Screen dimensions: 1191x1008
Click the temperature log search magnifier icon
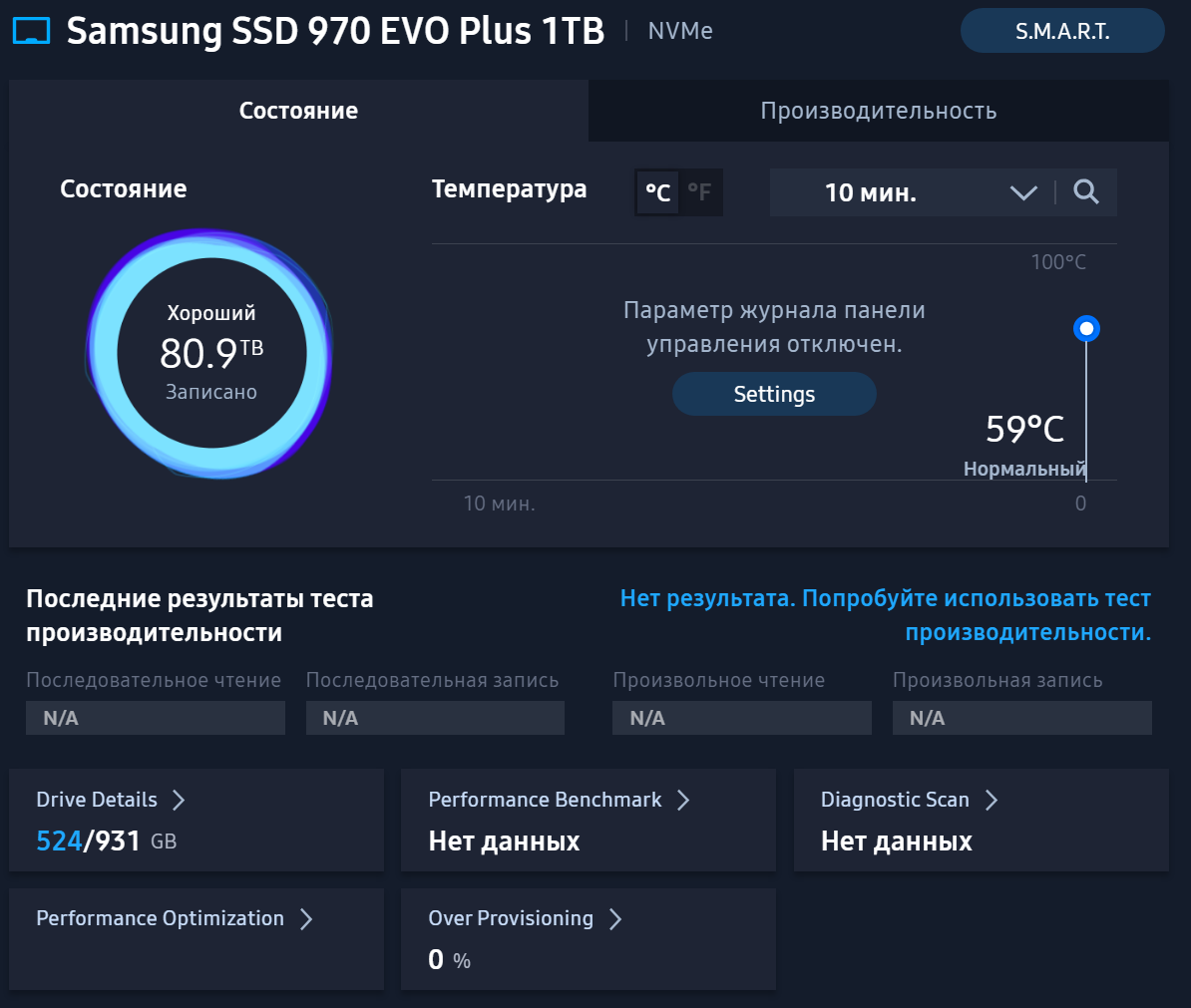tap(1086, 191)
